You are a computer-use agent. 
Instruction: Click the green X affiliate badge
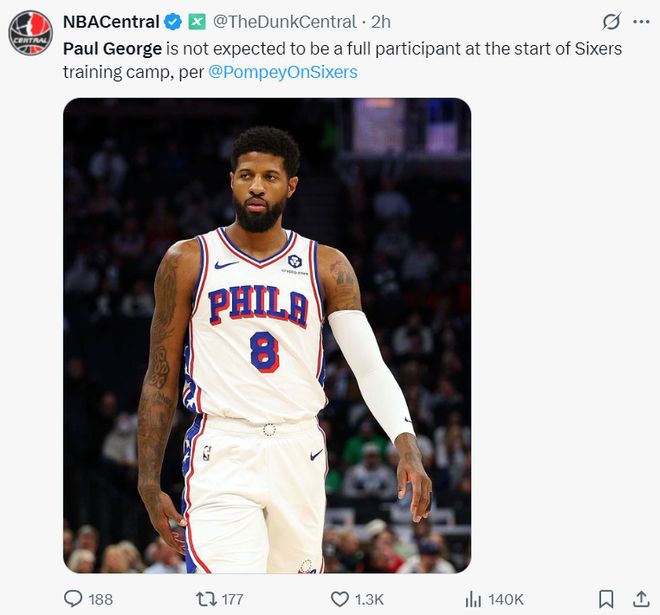[197, 22]
